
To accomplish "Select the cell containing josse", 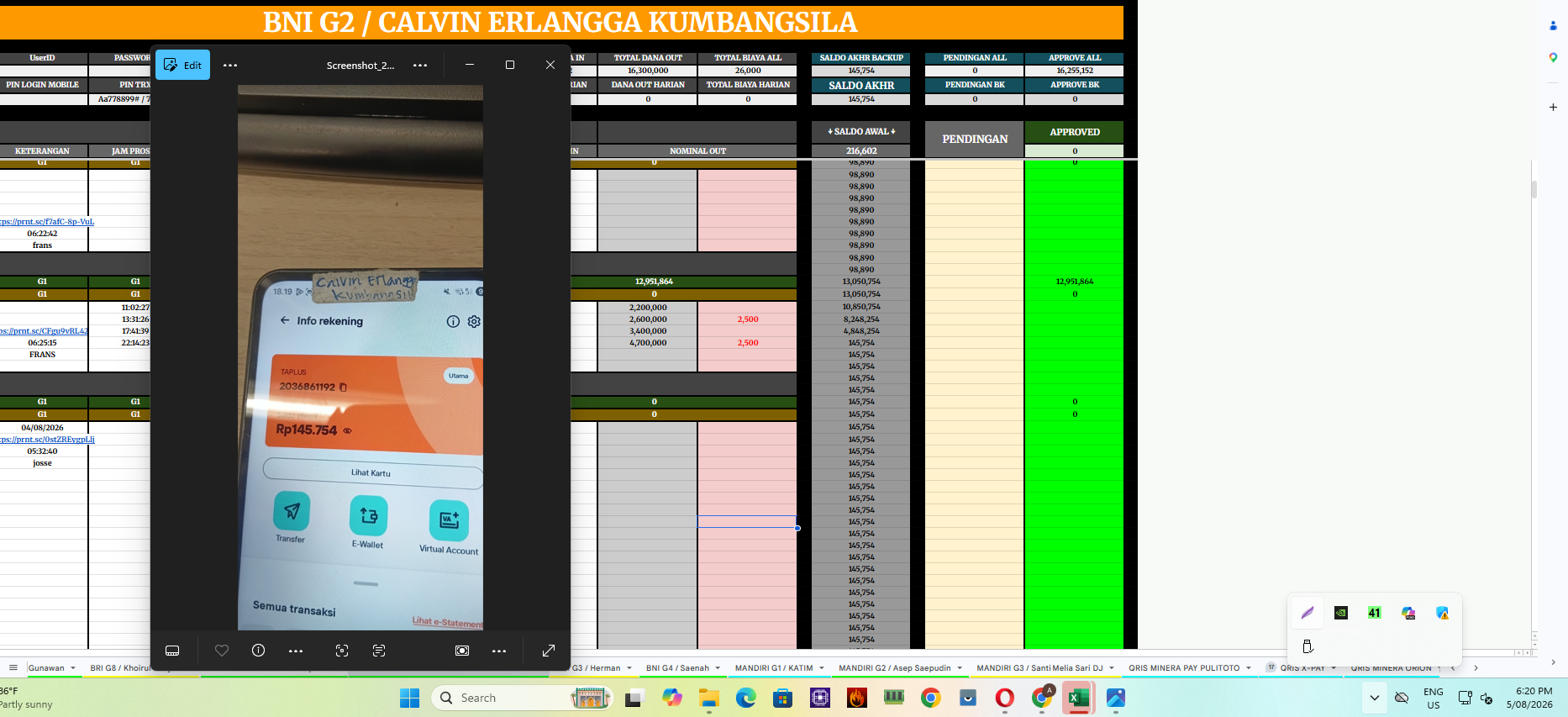I will pyautogui.click(x=43, y=463).
